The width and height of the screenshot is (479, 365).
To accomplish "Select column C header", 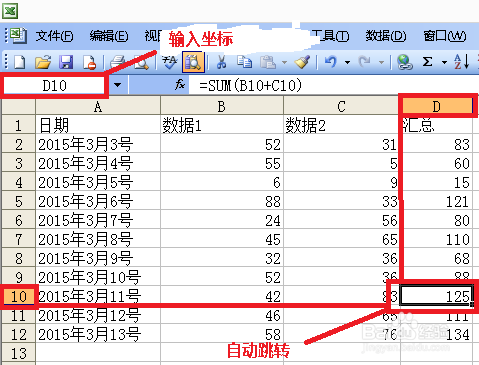I will pos(341,107).
